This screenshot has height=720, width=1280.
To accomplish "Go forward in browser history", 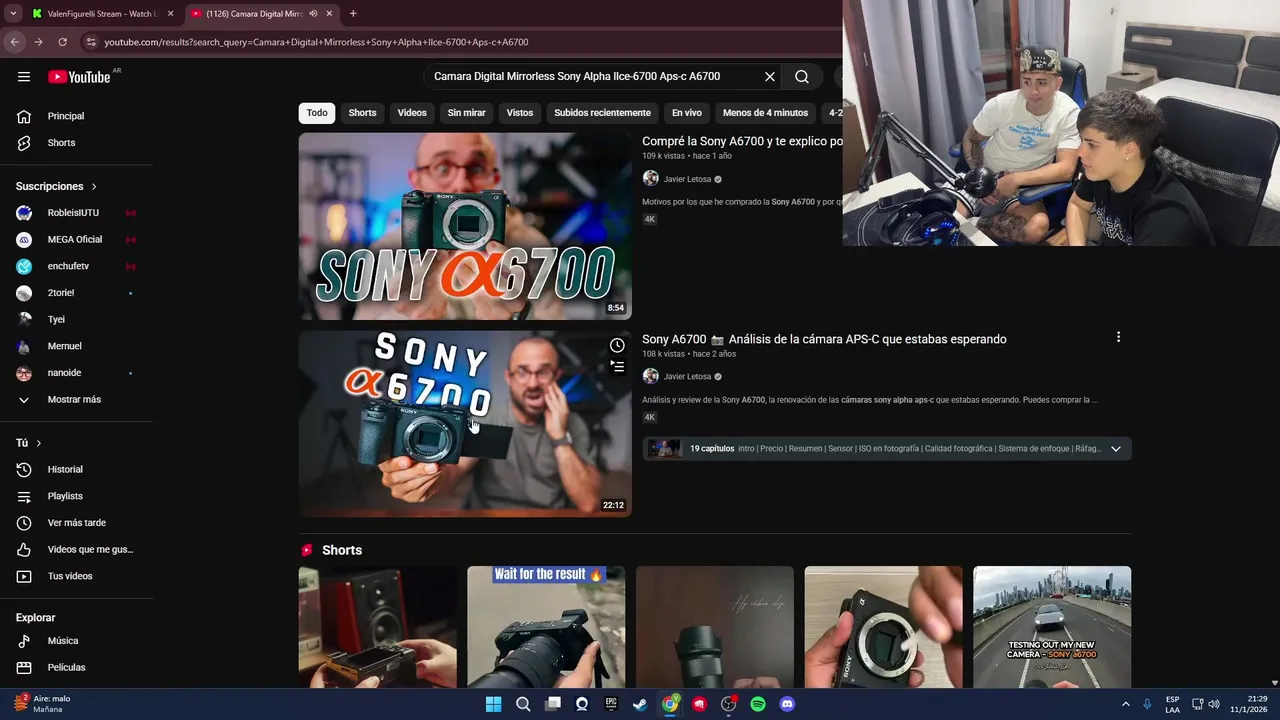I will (x=38, y=42).
